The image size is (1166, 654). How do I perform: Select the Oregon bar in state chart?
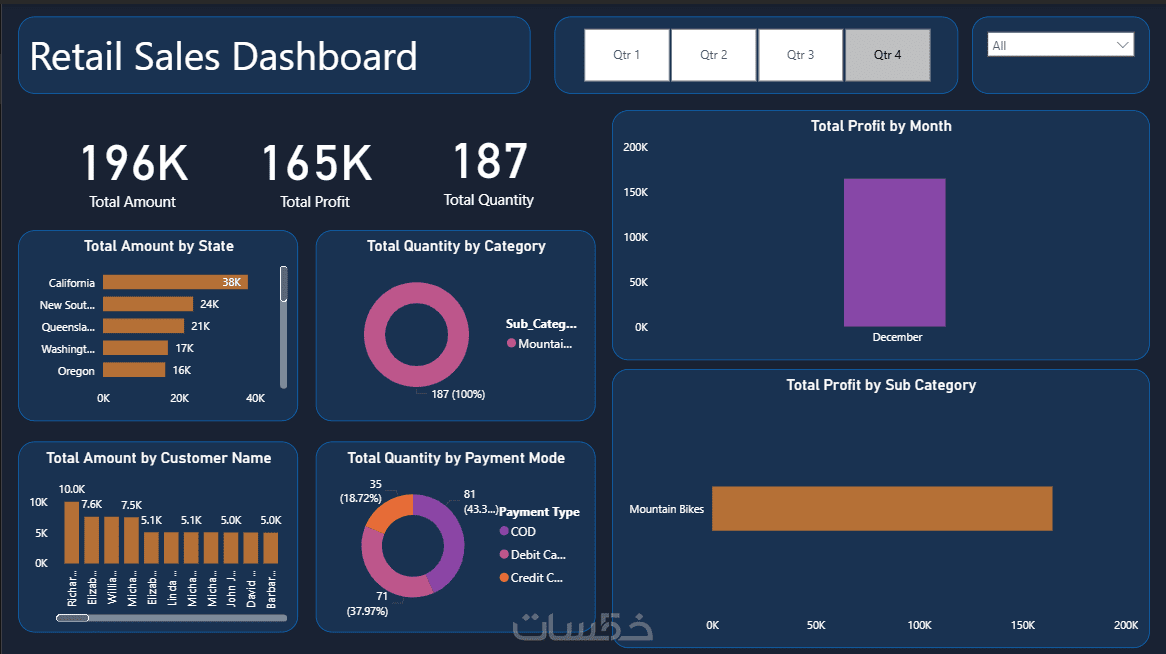(x=134, y=370)
